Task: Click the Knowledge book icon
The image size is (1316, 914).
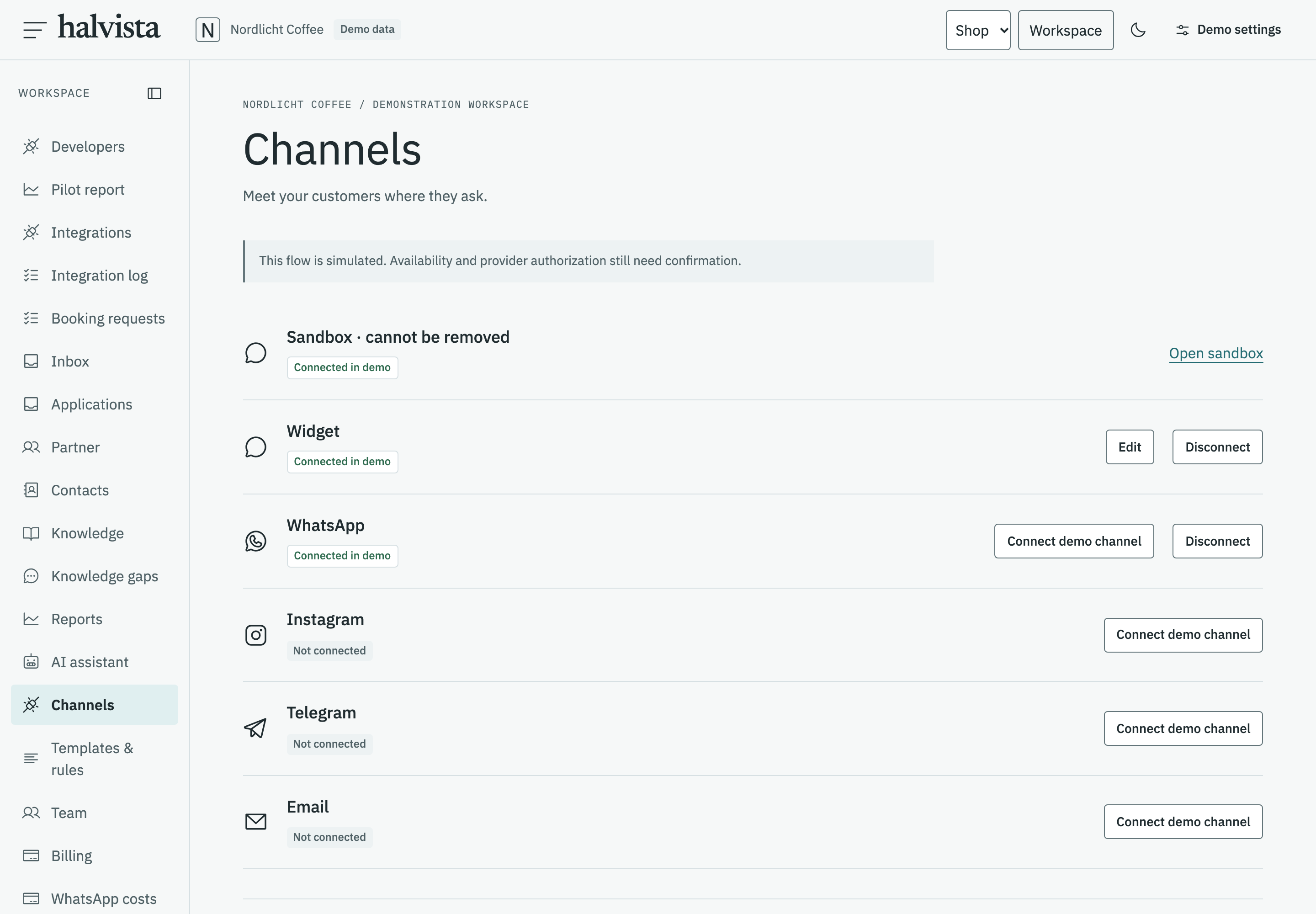Action: click(31, 533)
